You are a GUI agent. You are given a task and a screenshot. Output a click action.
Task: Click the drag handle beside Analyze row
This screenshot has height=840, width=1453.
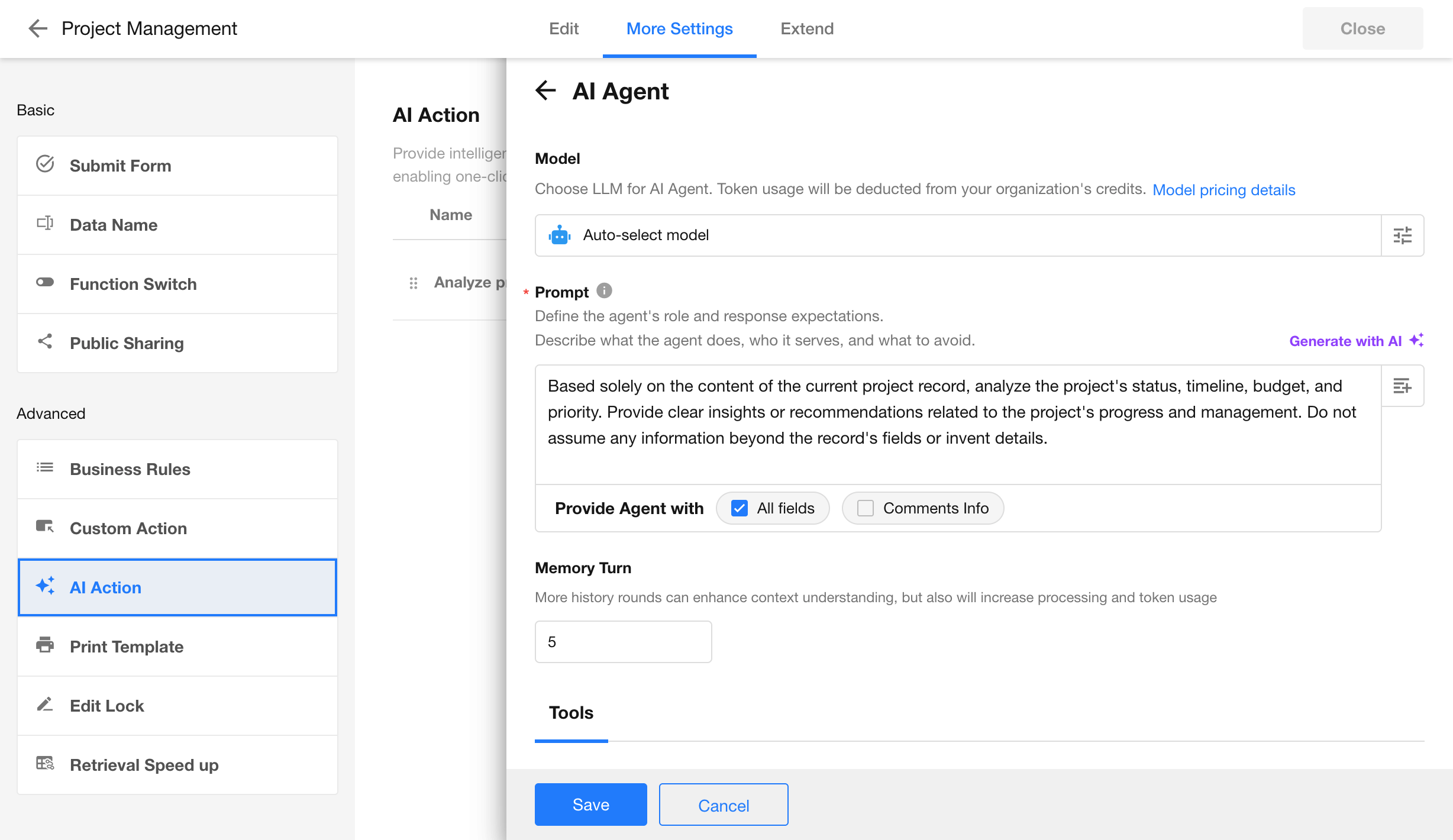(x=414, y=283)
